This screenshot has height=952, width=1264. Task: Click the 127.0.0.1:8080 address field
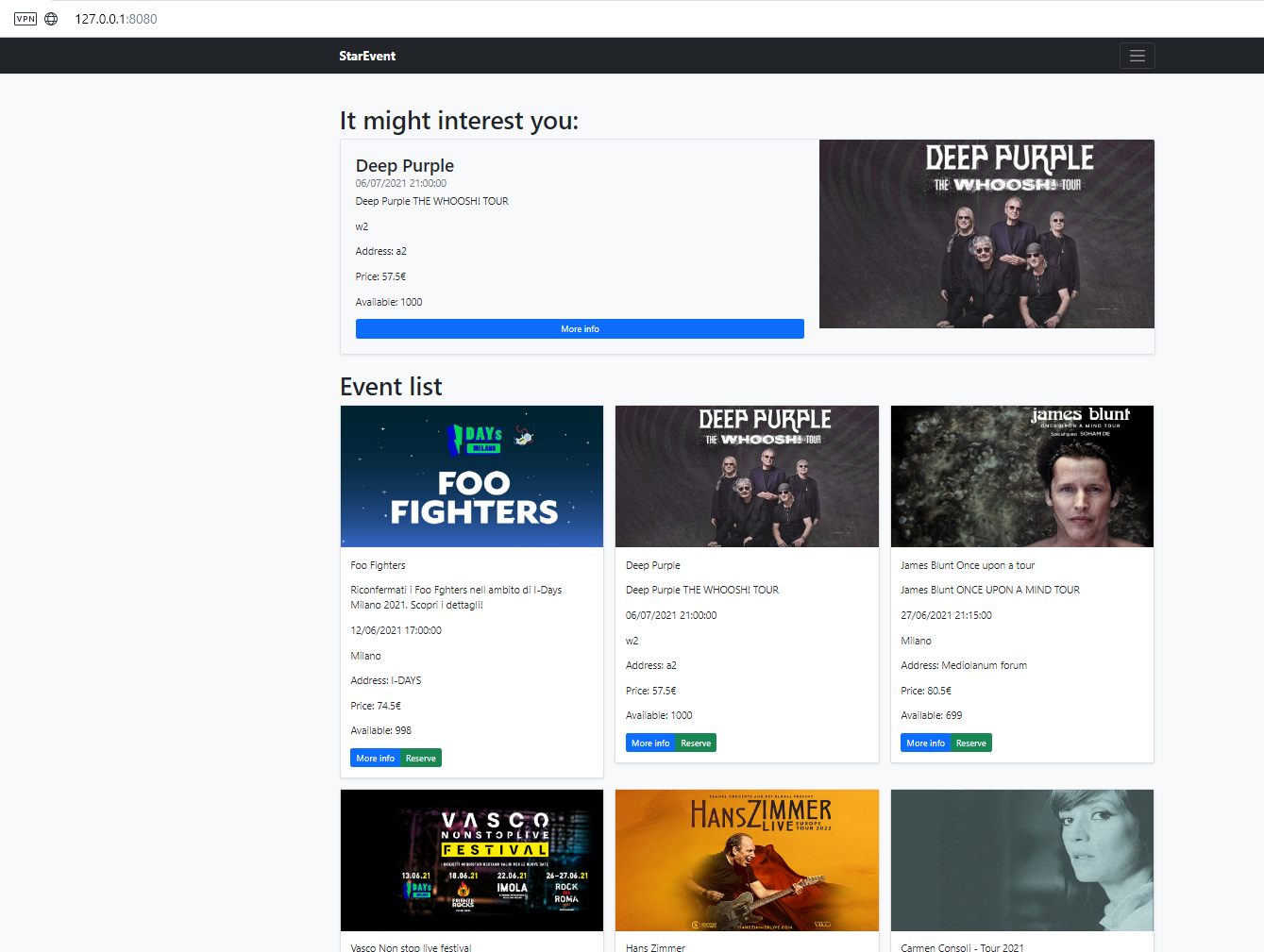click(x=116, y=19)
